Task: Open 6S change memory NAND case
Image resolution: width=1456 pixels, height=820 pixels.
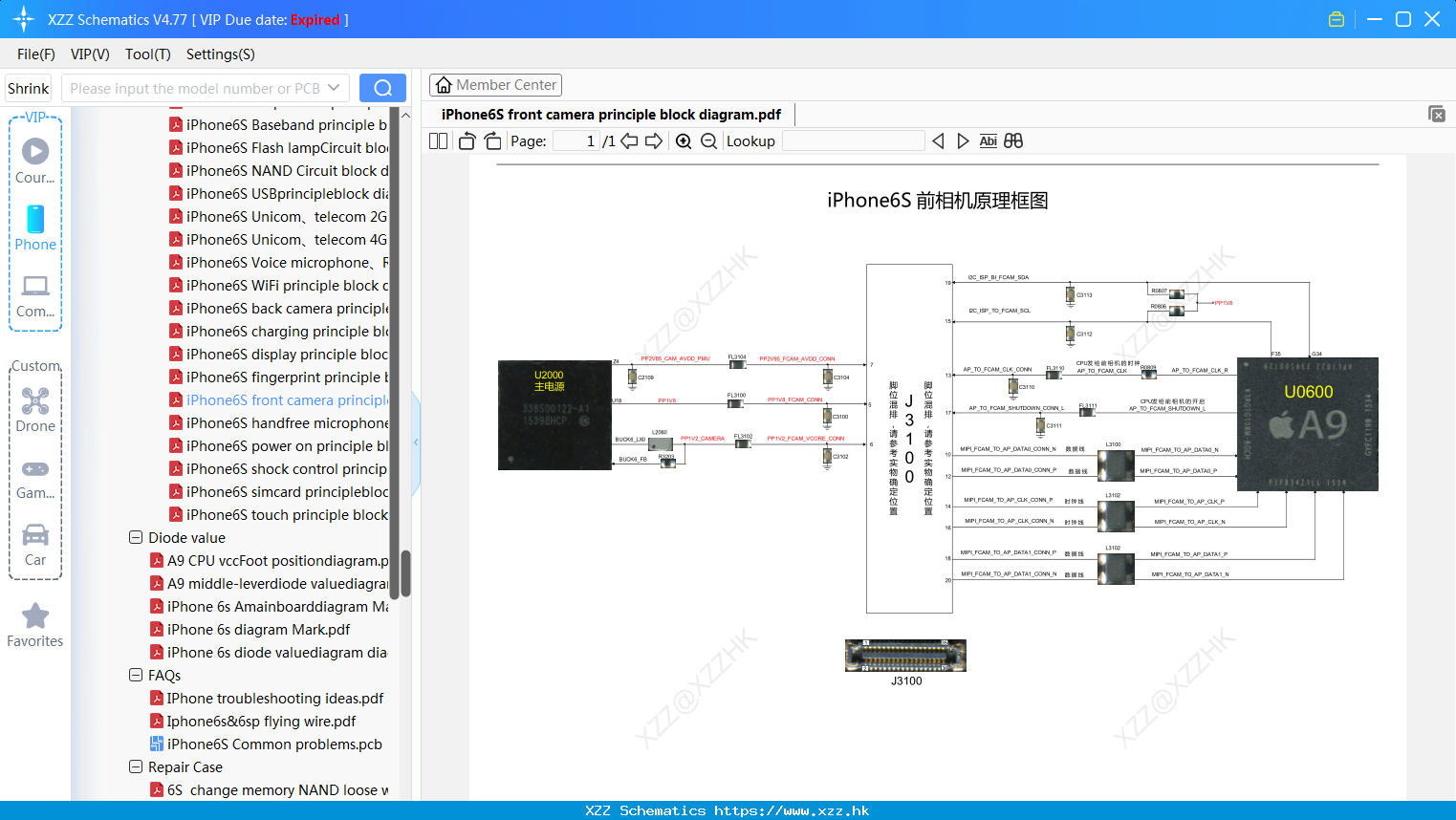Action: click(x=269, y=789)
